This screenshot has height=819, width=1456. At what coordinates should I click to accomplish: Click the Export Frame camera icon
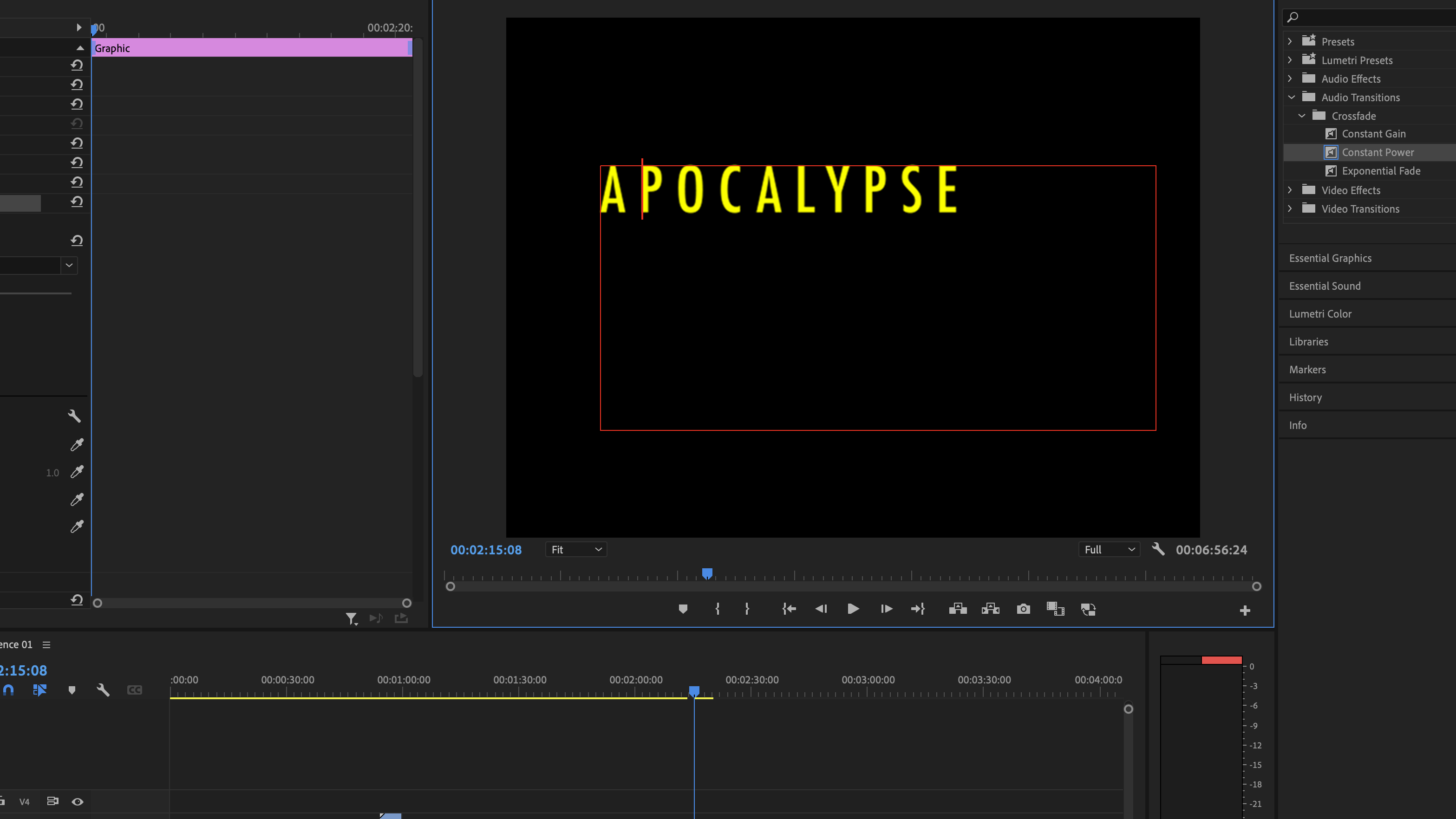point(1023,609)
